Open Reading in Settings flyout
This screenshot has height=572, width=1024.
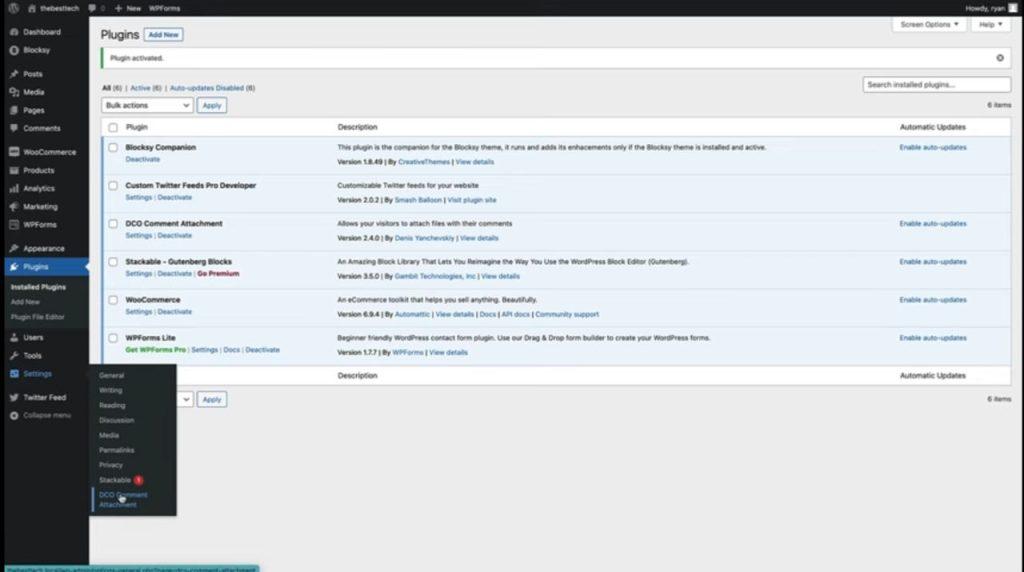point(112,405)
